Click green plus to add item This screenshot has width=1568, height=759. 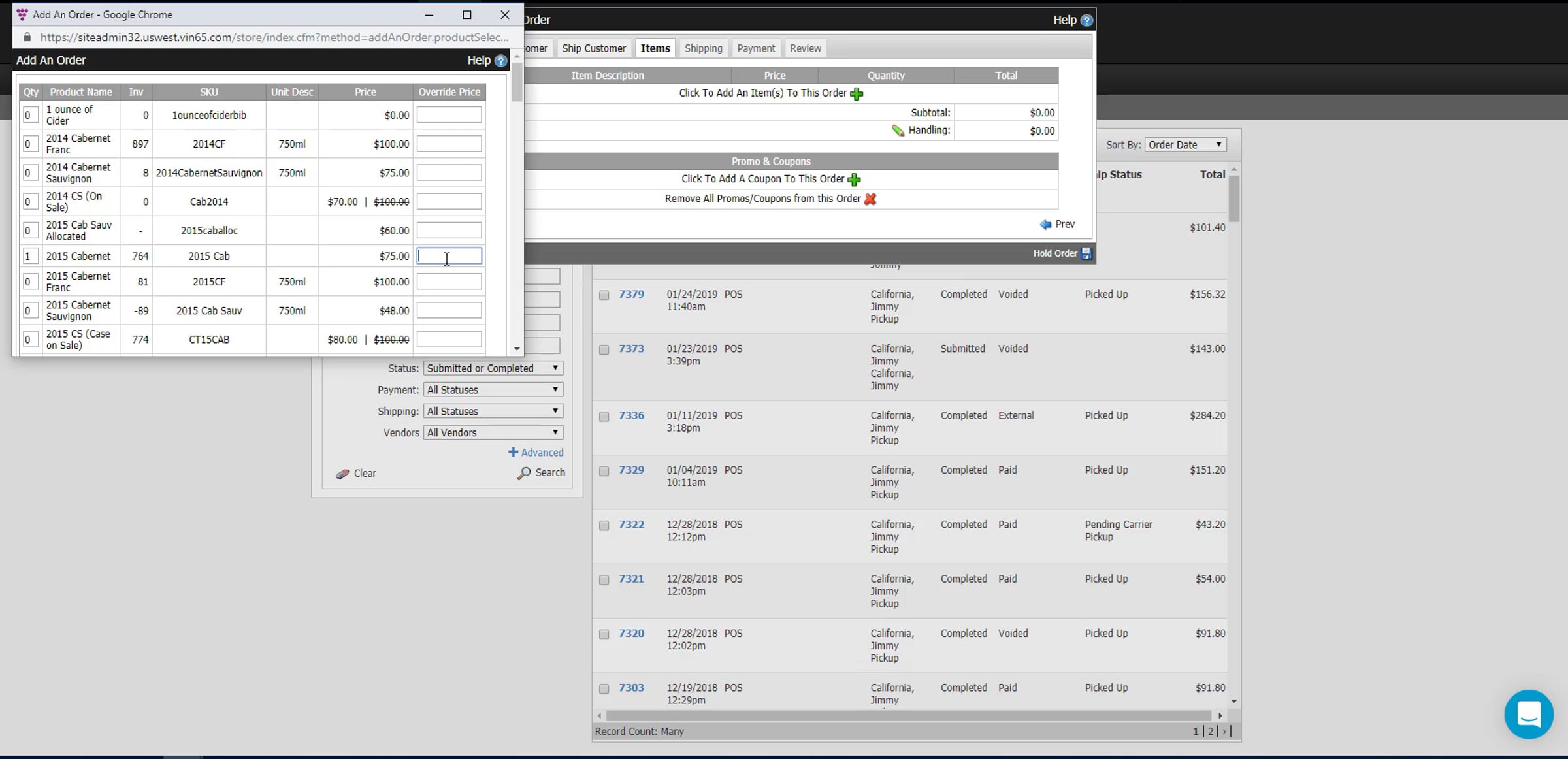click(857, 93)
